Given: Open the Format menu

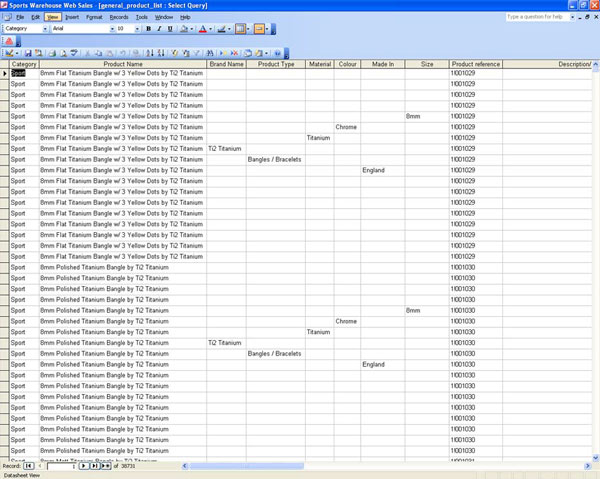Looking at the screenshot, I should coord(94,17).
